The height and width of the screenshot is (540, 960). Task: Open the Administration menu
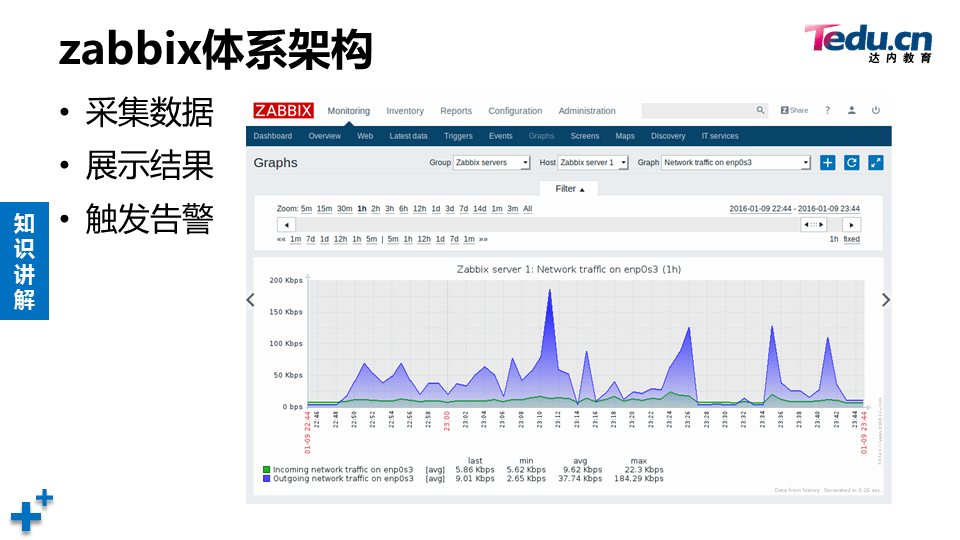[x=587, y=111]
